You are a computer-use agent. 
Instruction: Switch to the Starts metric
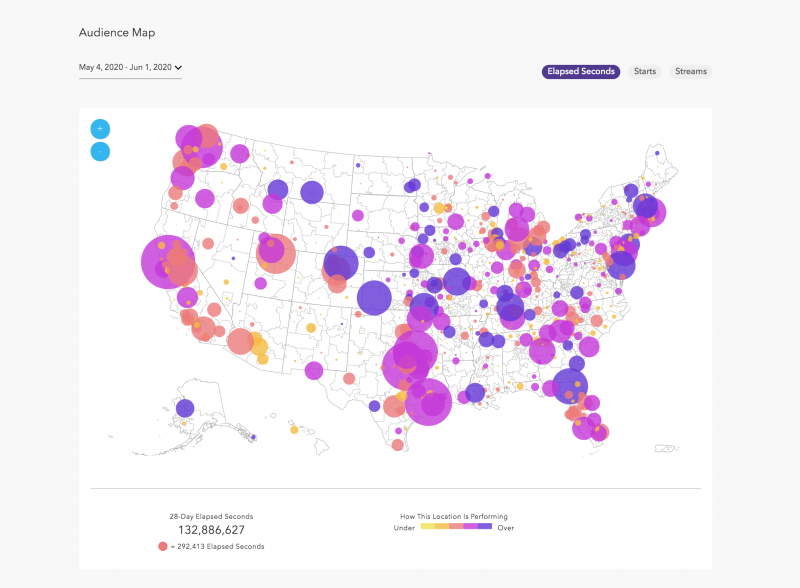point(645,71)
